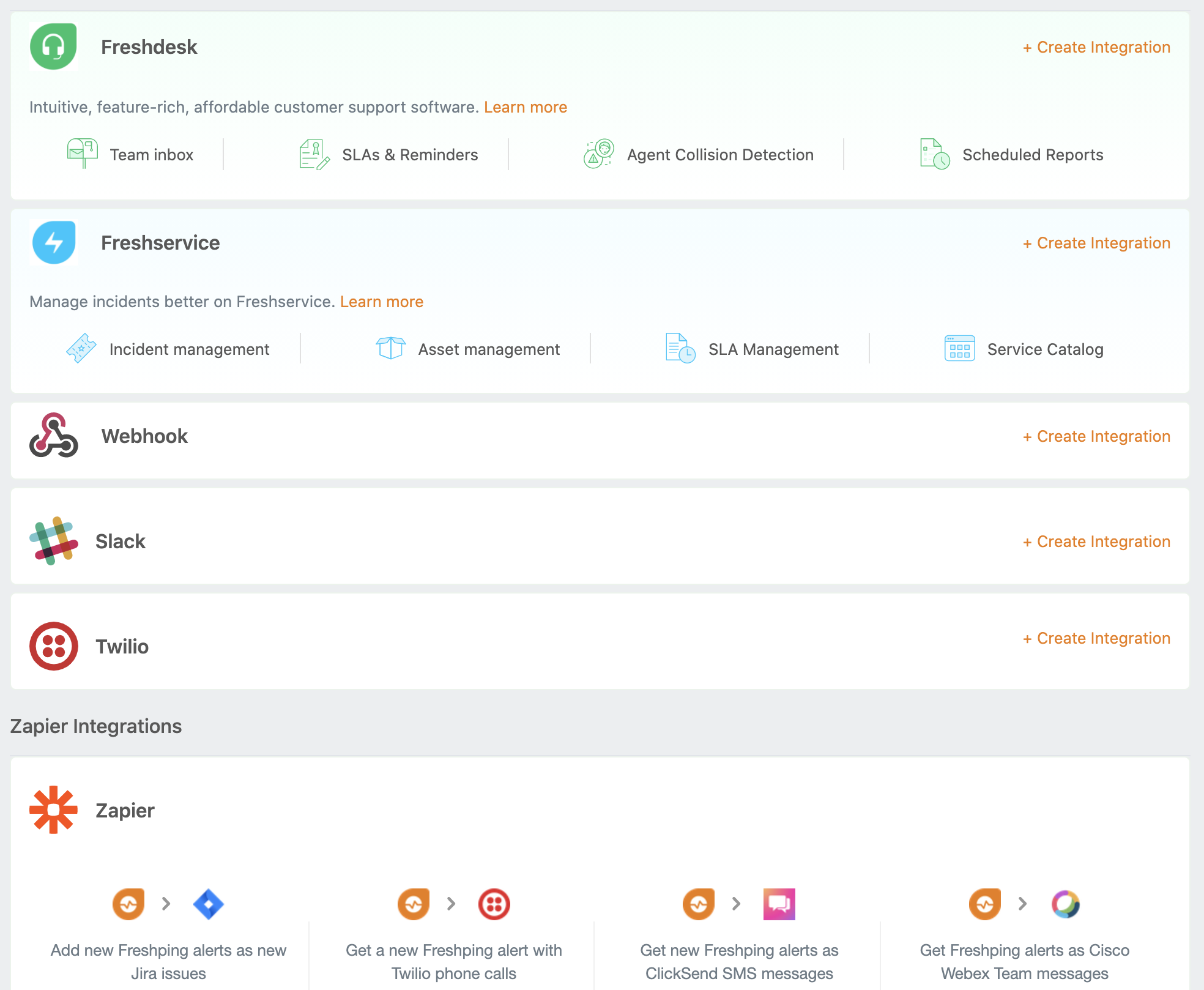Image resolution: width=1204 pixels, height=990 pixels.
Task: Create a Freshdesk integration
Action: (x=1096, y=47)
